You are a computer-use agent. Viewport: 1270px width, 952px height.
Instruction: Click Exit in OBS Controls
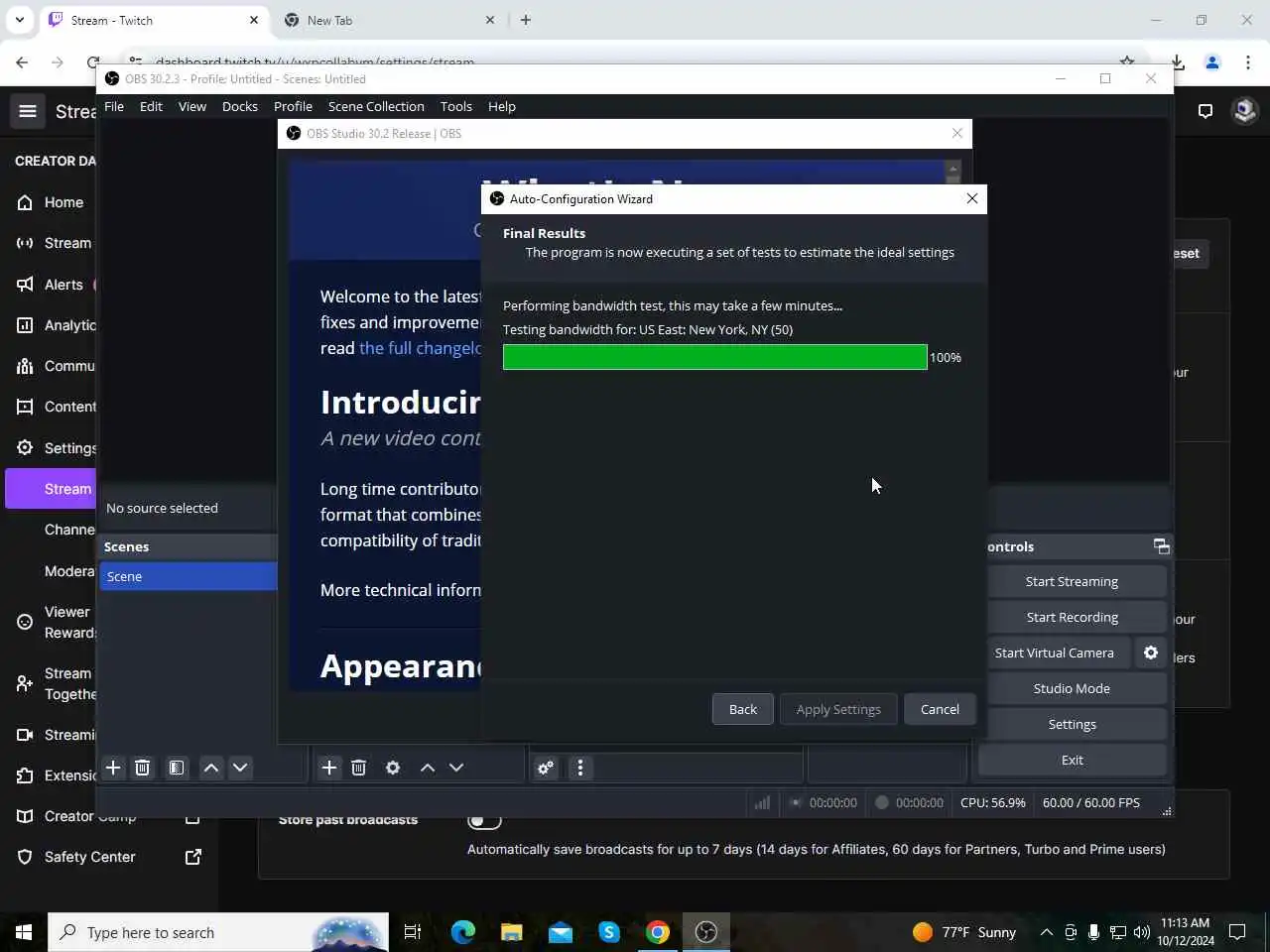[x=1072, y=760]
